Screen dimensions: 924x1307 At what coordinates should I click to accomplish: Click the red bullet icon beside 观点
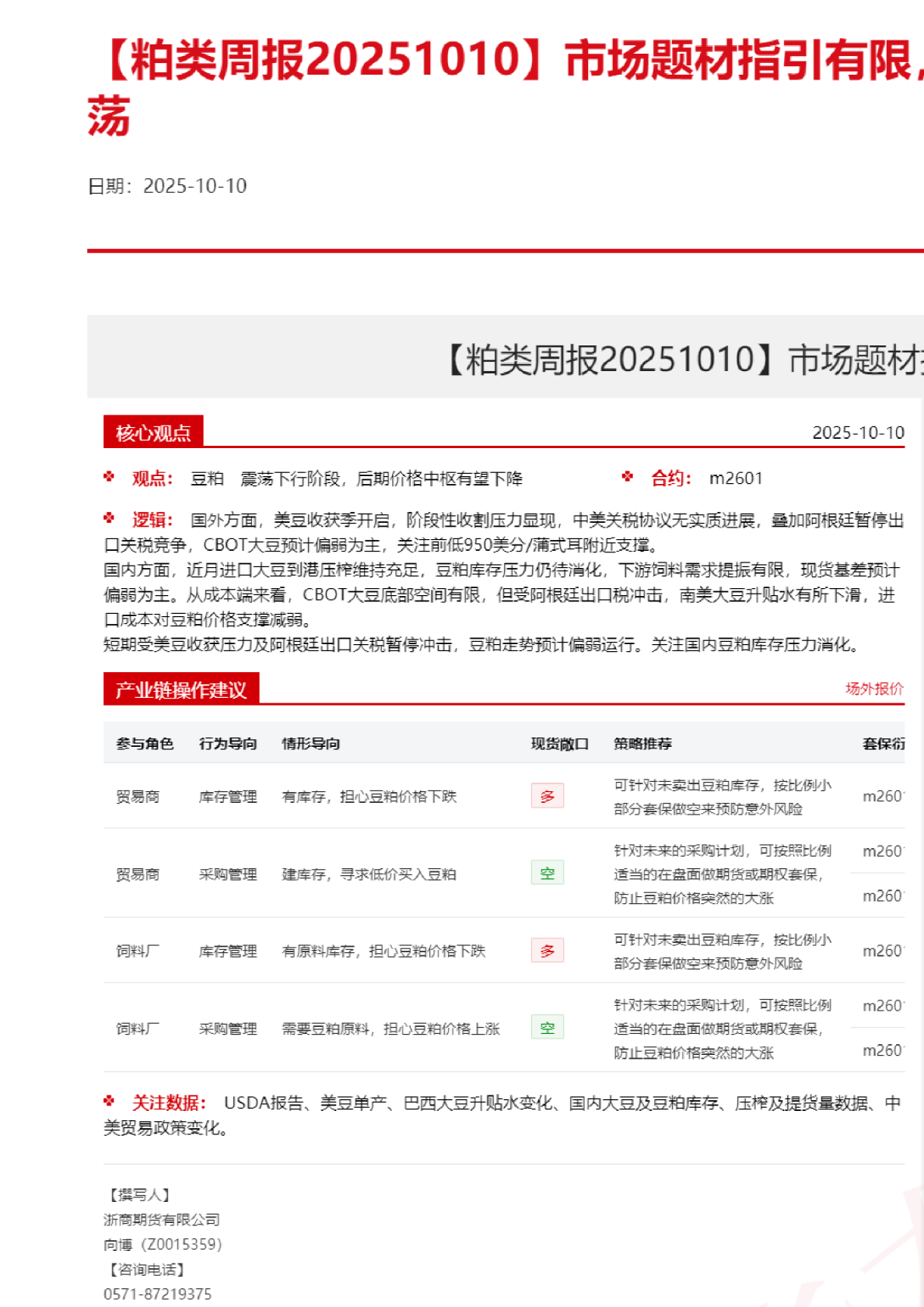(109, 477)
